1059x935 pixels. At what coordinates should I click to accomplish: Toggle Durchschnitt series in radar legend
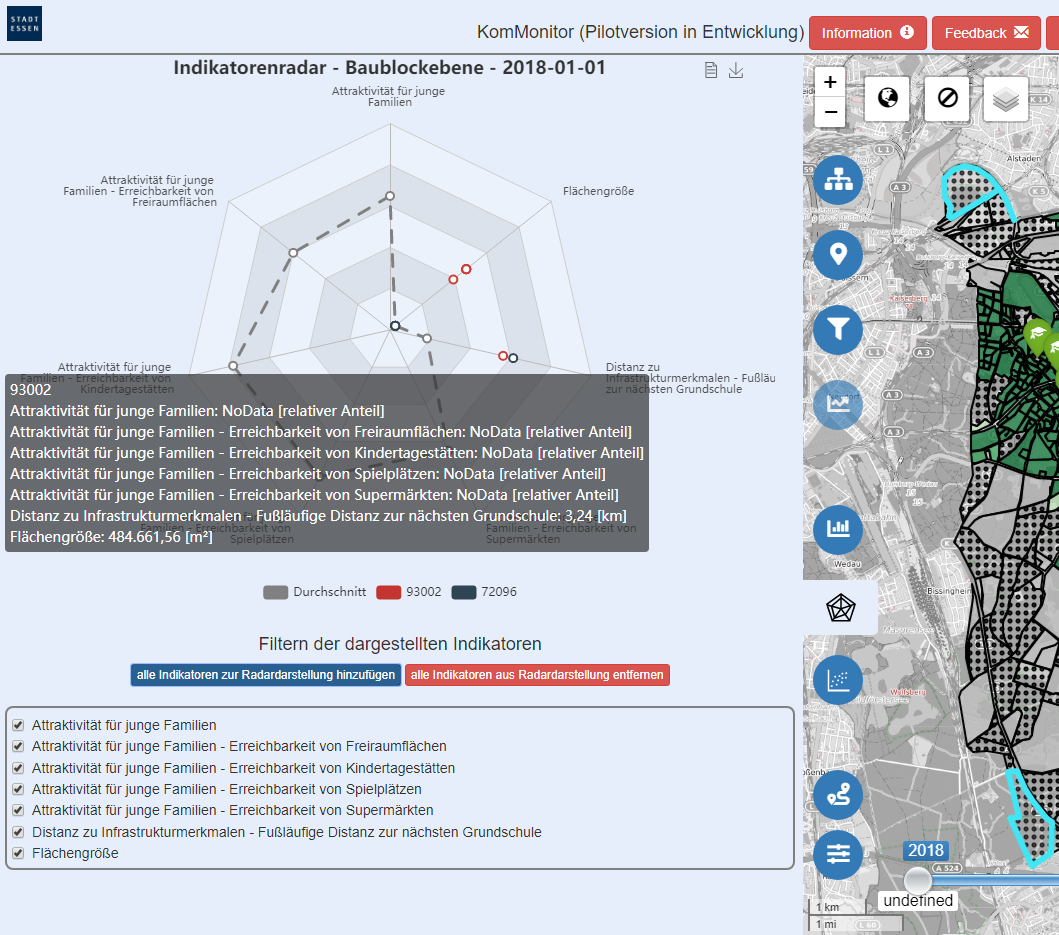pyautogui.click(x=315, y=592)
